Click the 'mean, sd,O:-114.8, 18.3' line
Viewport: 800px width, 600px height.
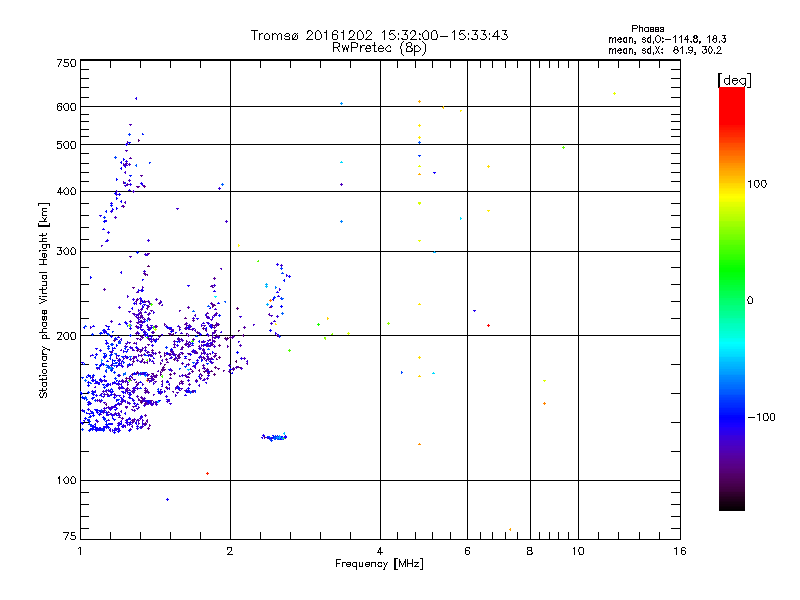click(667, 39)
